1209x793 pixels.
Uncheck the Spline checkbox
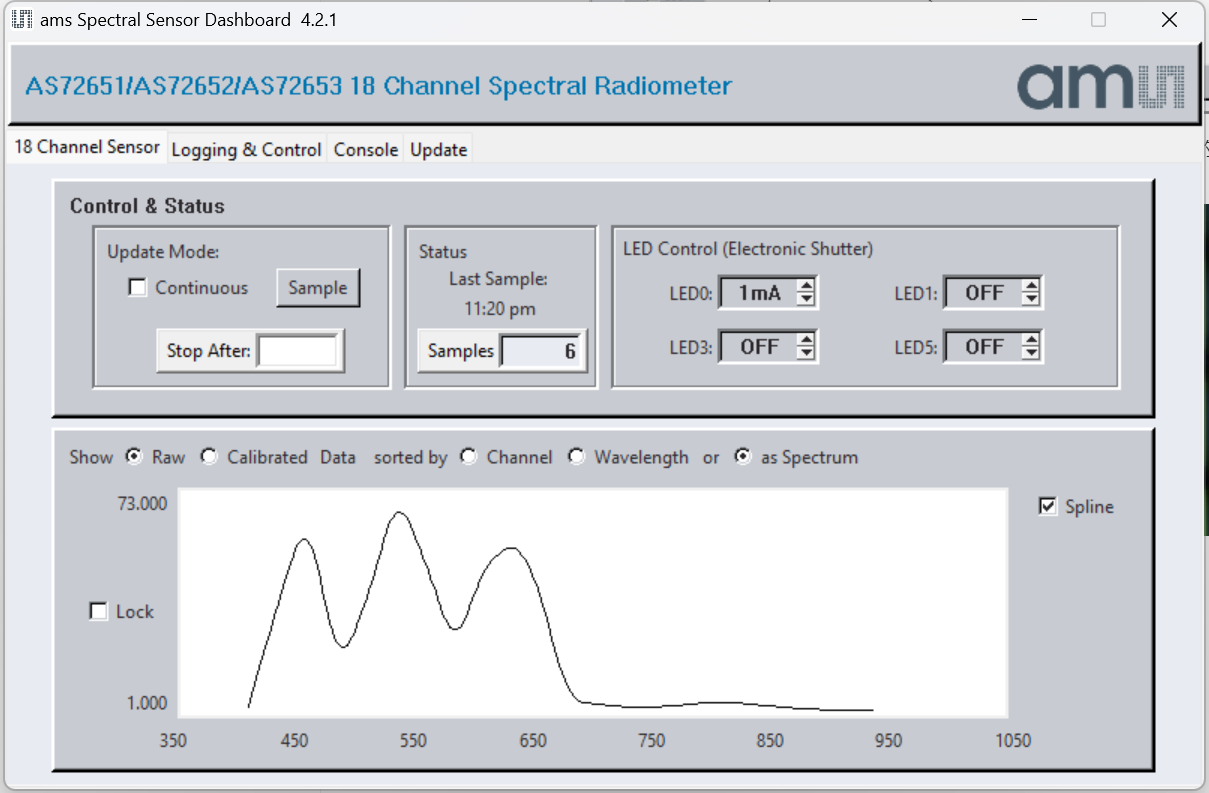point(1048,507)
